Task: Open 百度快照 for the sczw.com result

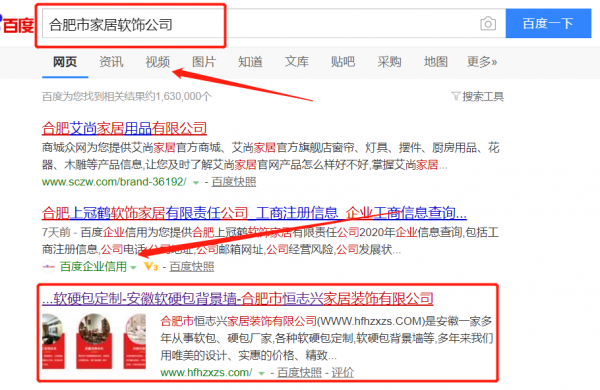Action: tap(234, 181)
